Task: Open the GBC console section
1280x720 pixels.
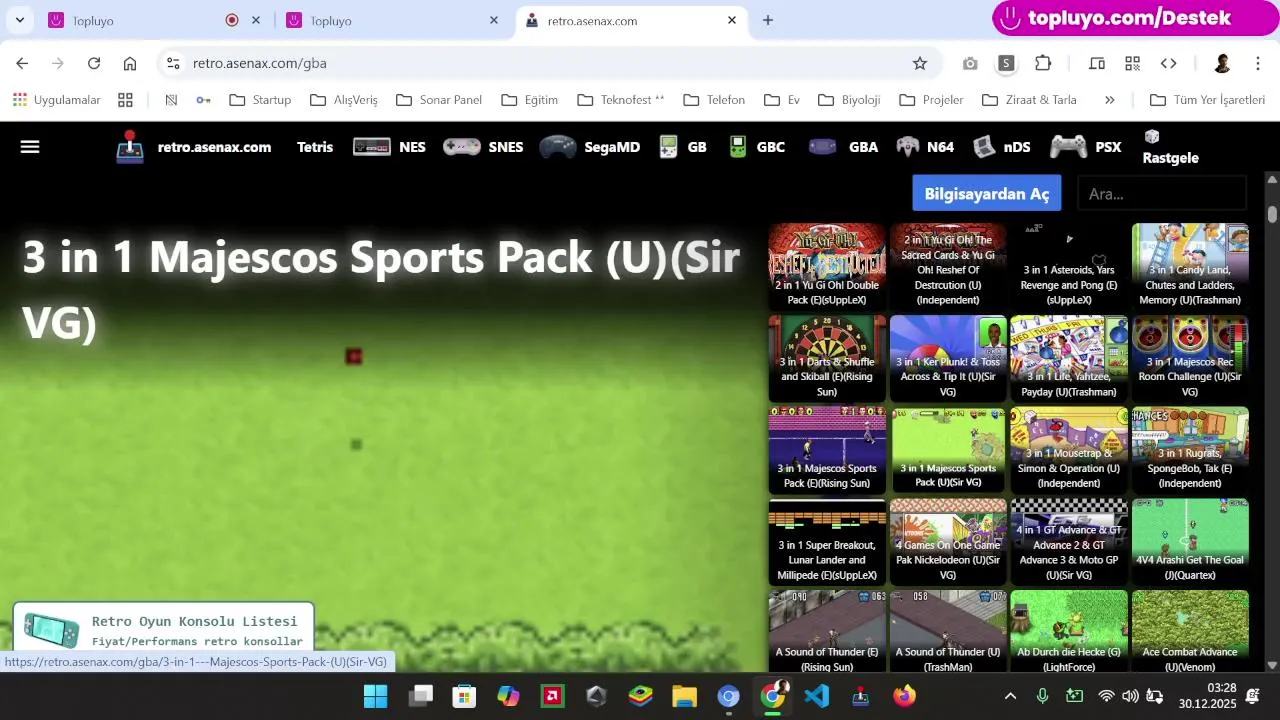Action: 757,147
